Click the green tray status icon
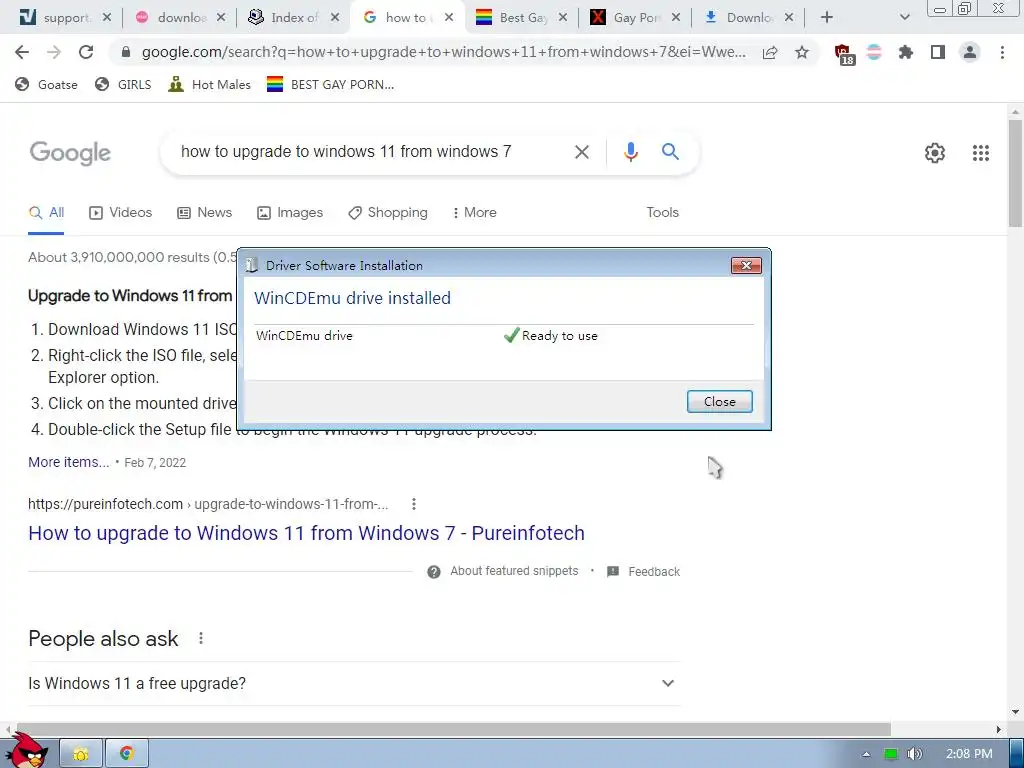The width and height of the screenshot is (1024, 768). pyautogui.click(x=890, y=754)
